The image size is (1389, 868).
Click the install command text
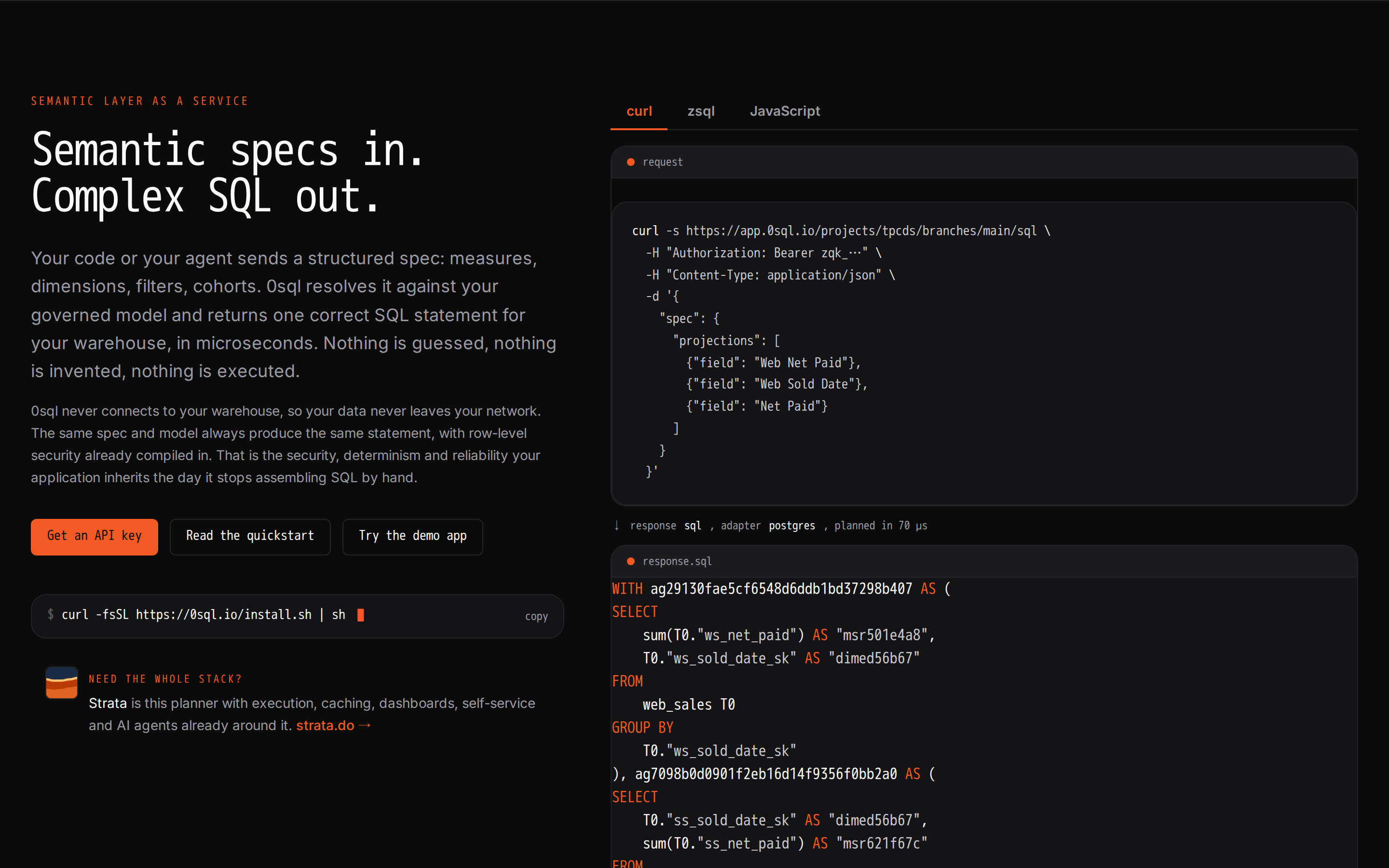tap(204, 615)
